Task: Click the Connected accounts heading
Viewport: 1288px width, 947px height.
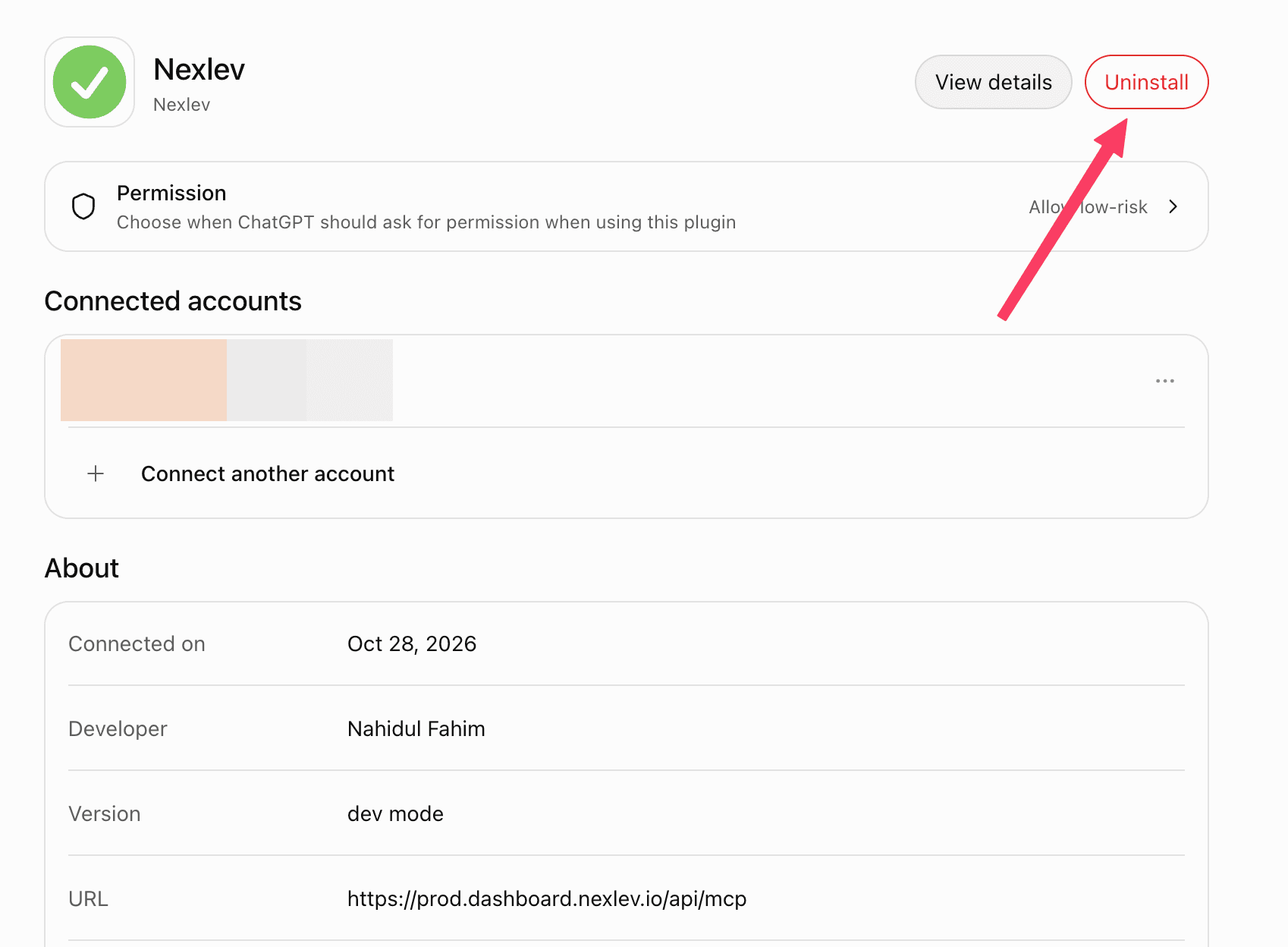Action: (x=173, y=301)
